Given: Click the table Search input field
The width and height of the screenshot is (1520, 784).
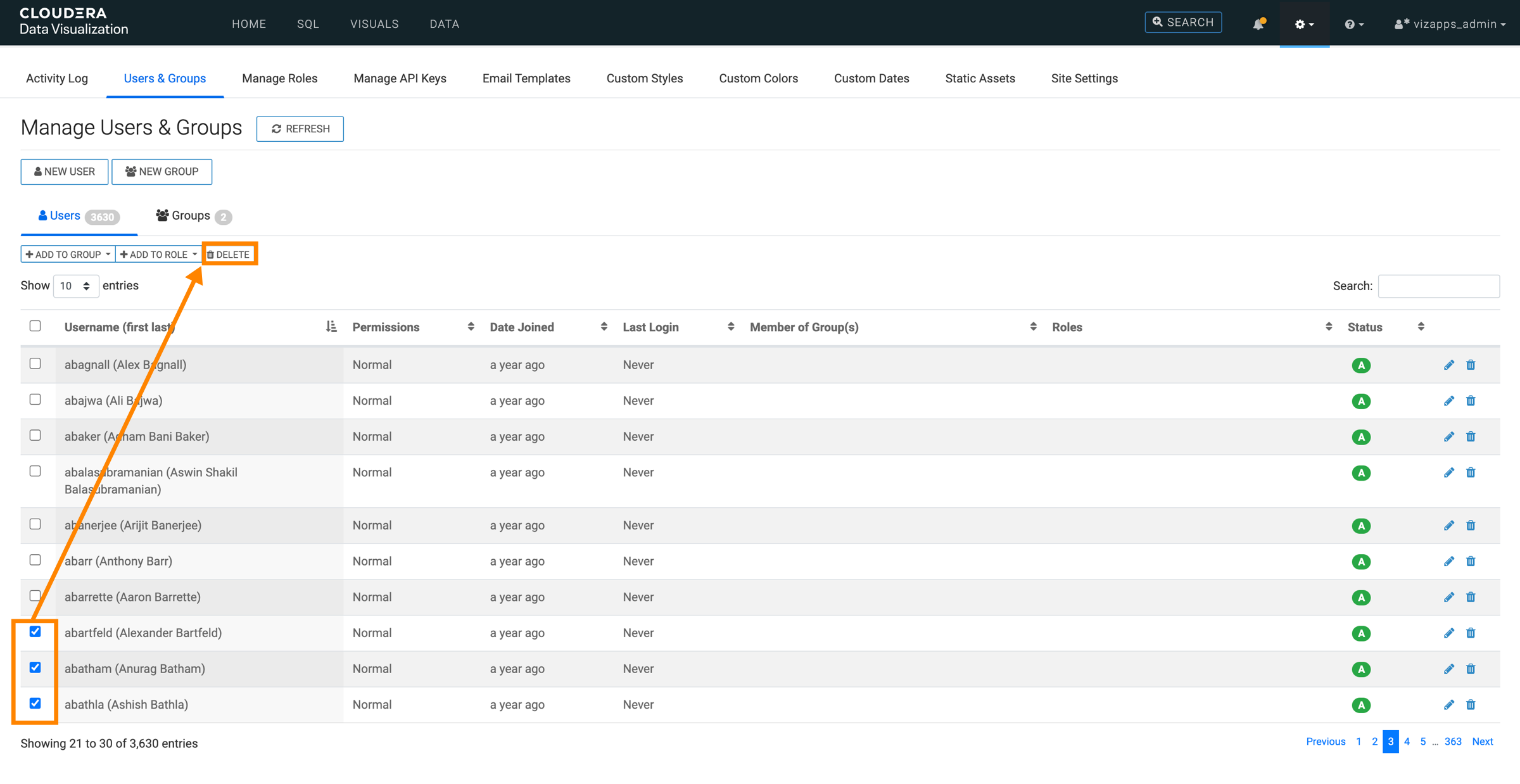Looking at the screenshot, I should click(x=1438, y=286).
